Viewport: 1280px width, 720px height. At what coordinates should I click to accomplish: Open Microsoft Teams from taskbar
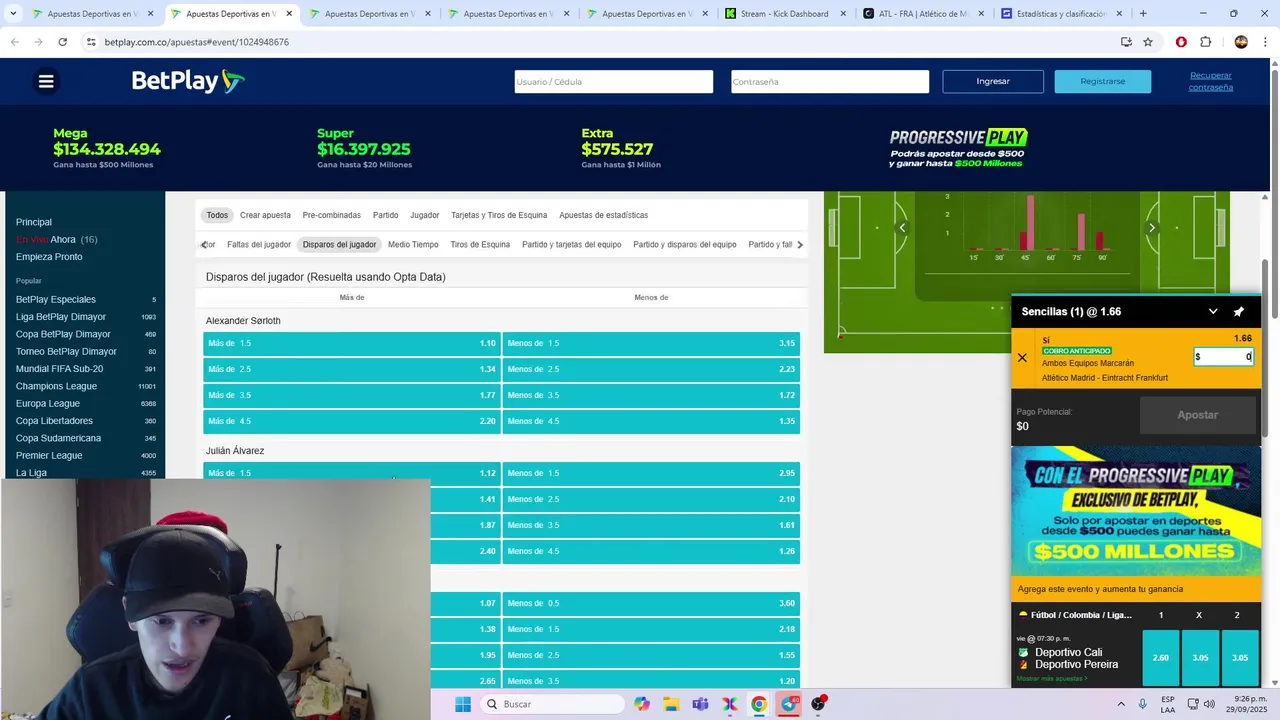point(700,704)
